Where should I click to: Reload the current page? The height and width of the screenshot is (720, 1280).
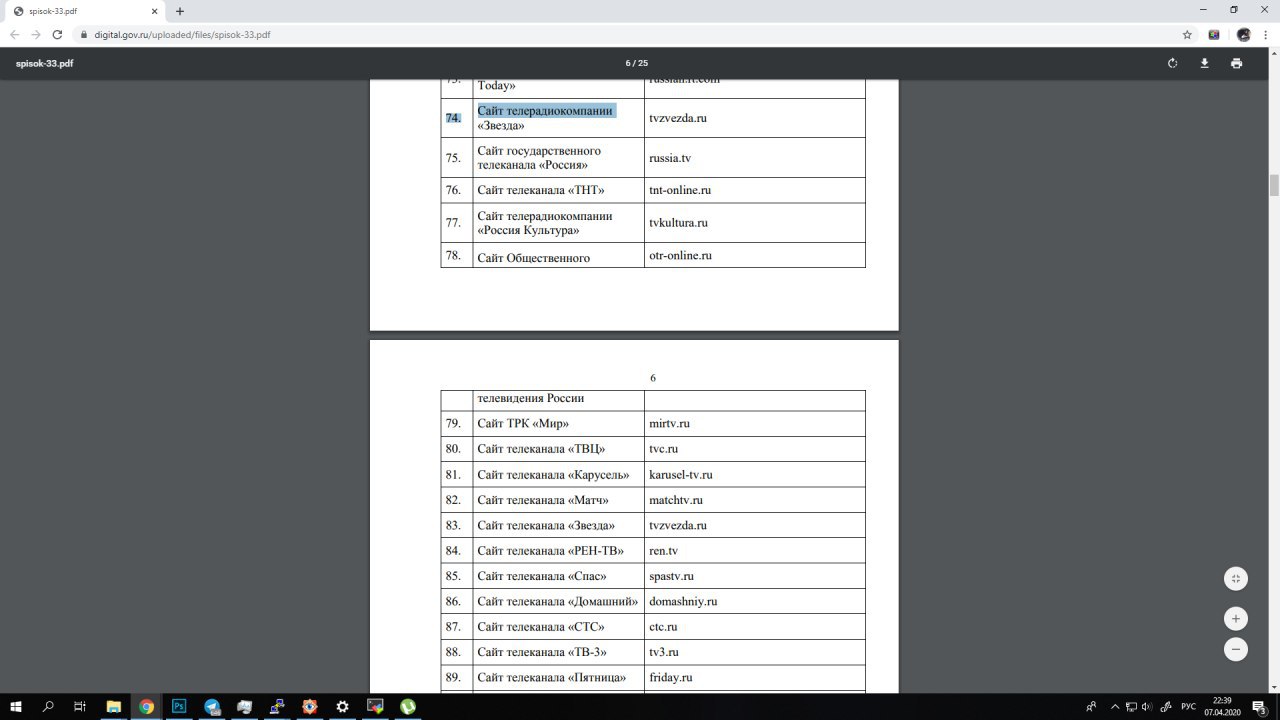tap(58, 34)
